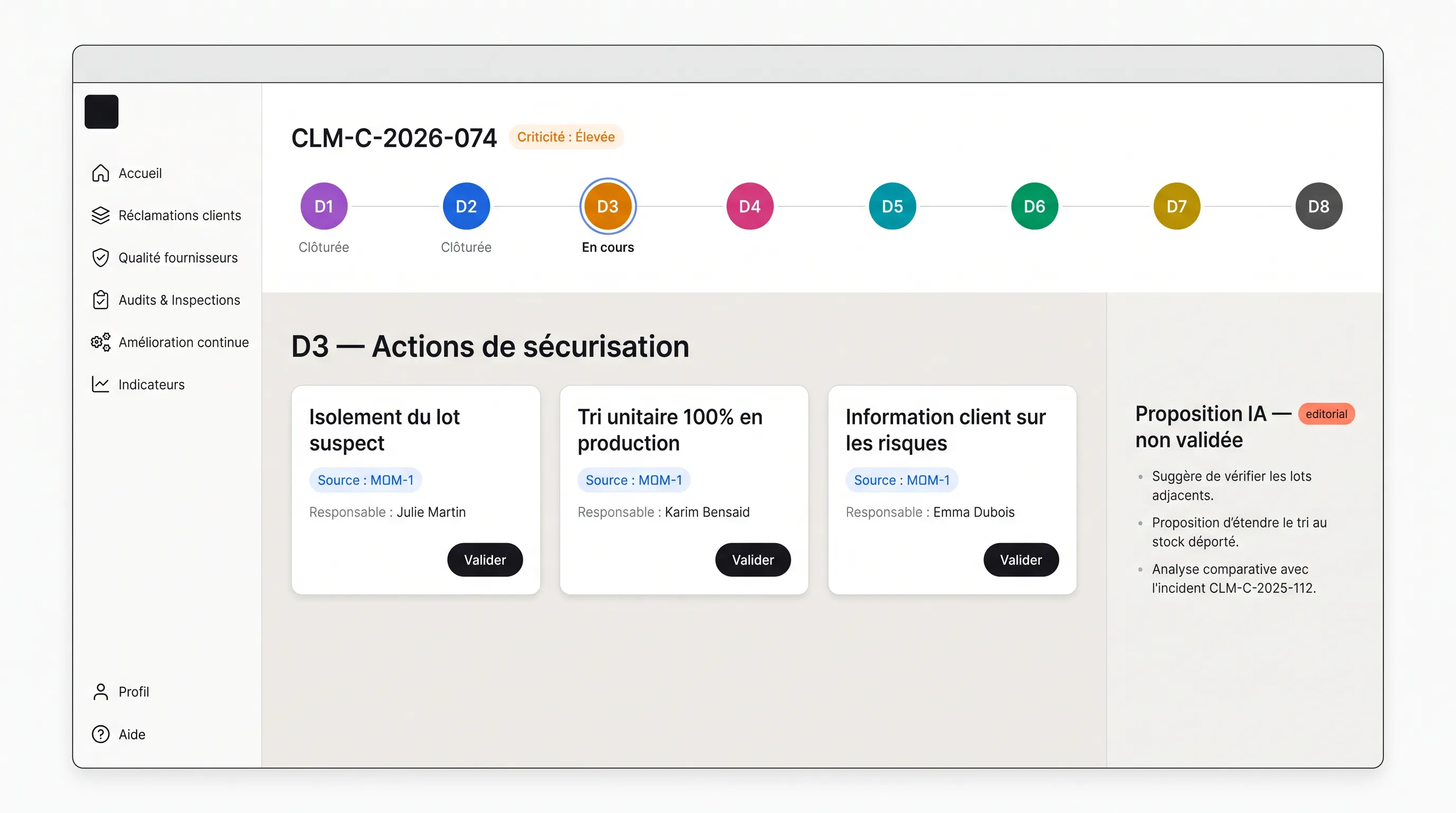This screenshot has width=1456, height=813.
Task: Click the clipboard icon for Audits & Inspections
Action: tap(101, 300)
